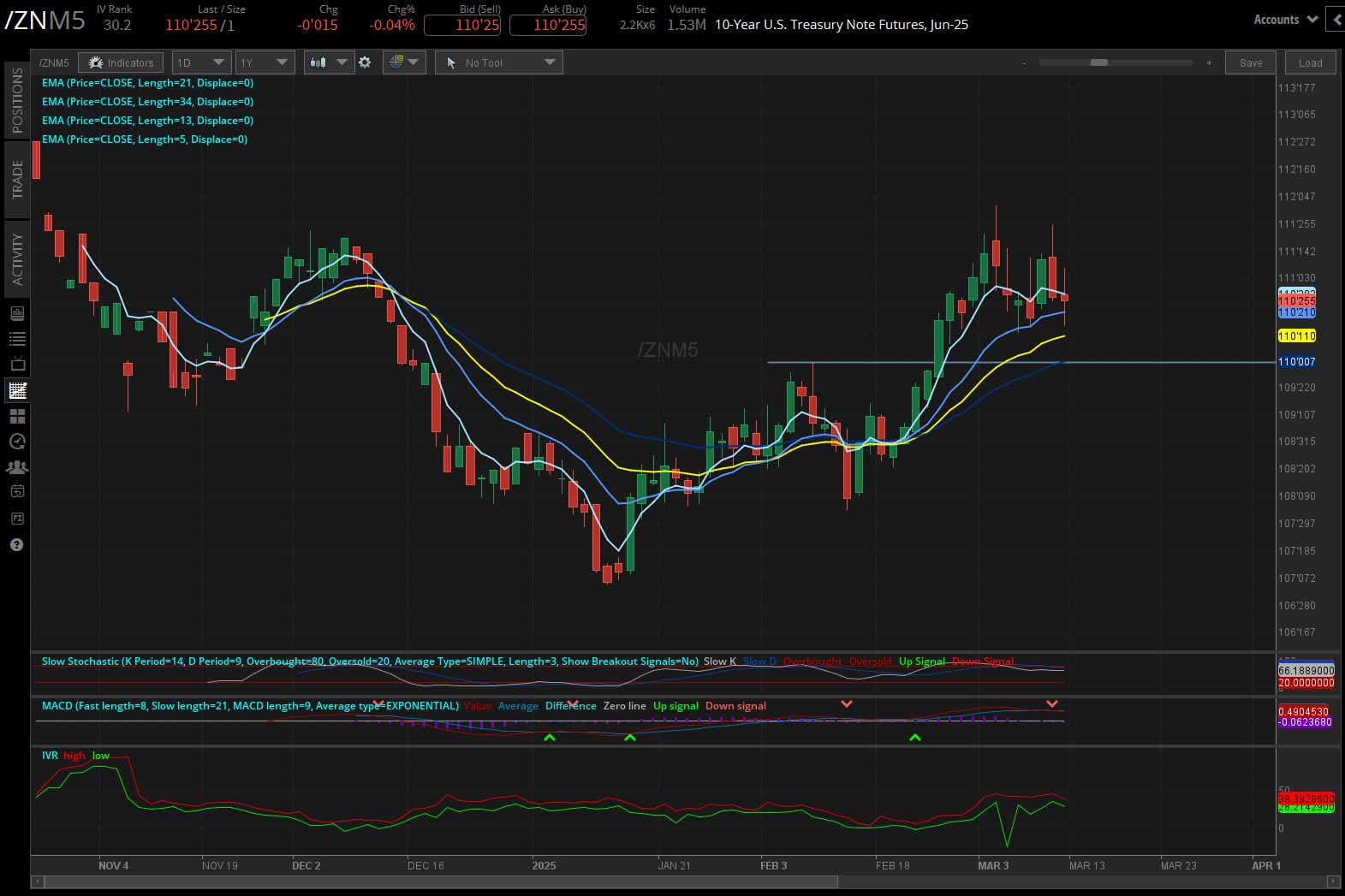Screen dimensions: 1345x896
Task: Click the Chg% -0.04% value
Action: click(392, 25)
